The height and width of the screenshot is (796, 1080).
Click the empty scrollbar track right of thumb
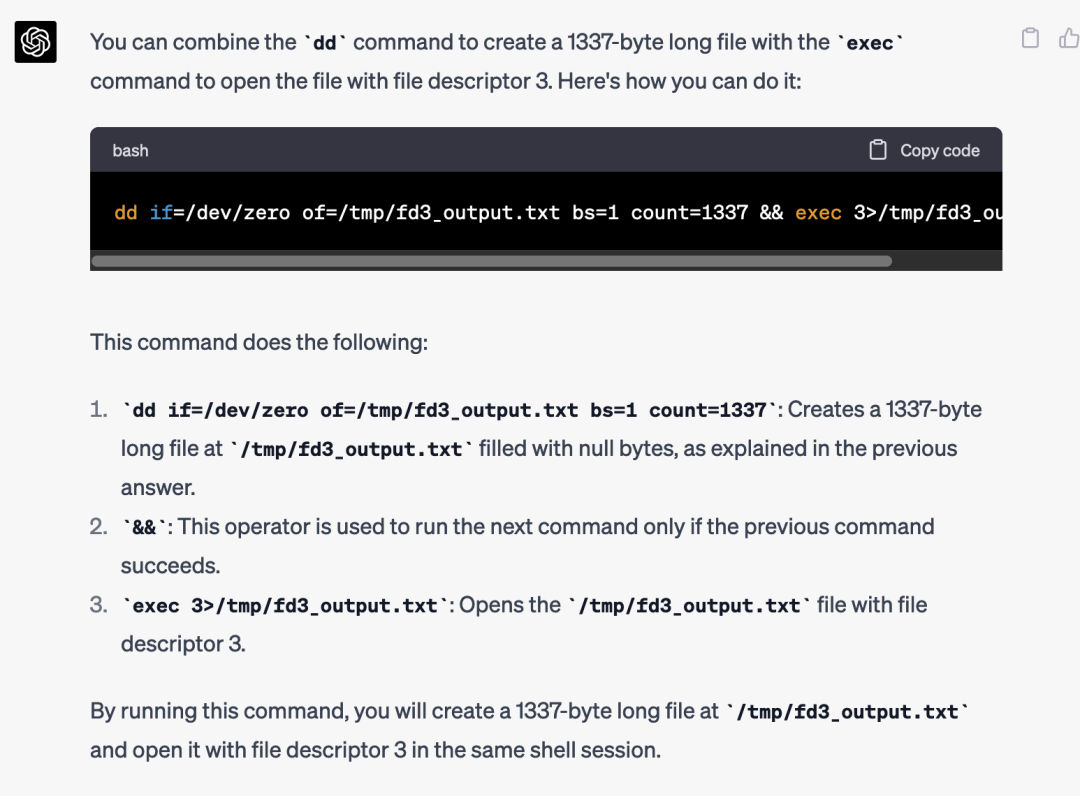click(x=947, y=261)
